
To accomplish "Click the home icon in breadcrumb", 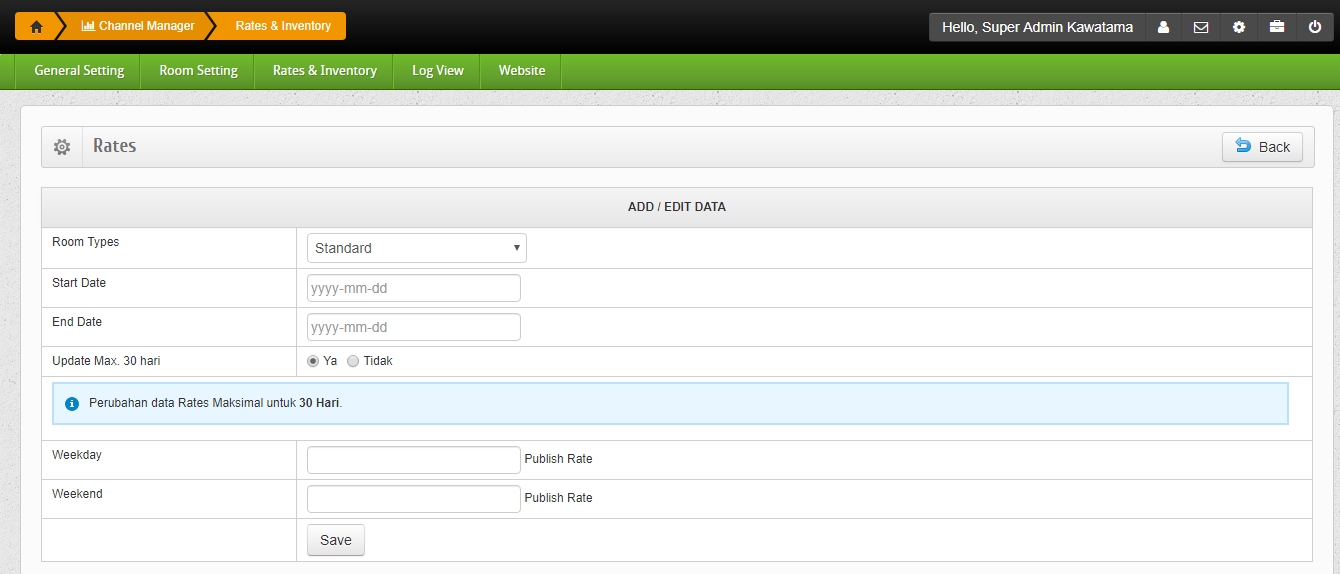I will tap(36, 26).
